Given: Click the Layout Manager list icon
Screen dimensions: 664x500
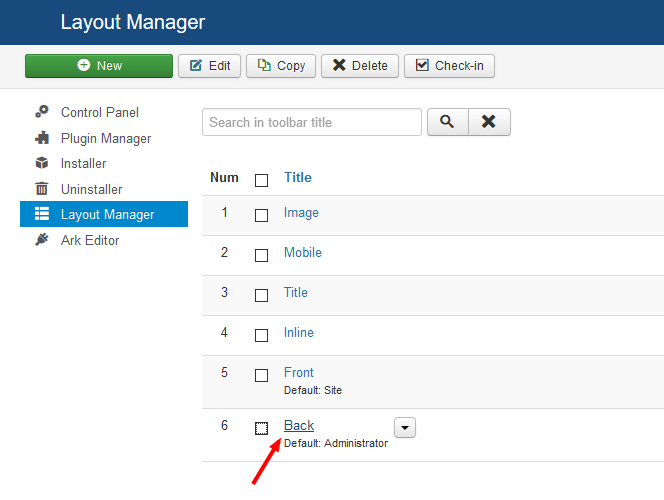Looking at the screenshot, I should (x=42, y=214).
